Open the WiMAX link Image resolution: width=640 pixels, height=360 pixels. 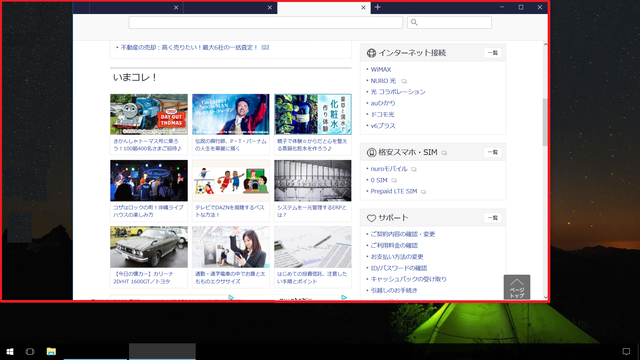(381, 69)
